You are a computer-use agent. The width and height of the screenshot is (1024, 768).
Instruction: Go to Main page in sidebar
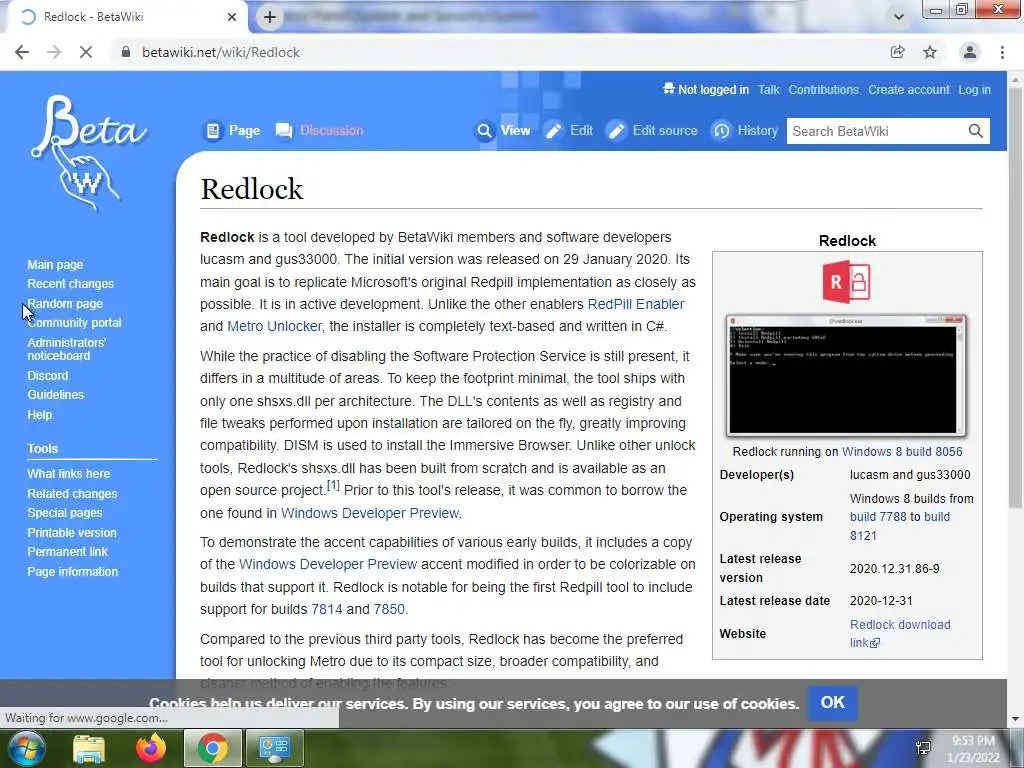tap(55, 264)
